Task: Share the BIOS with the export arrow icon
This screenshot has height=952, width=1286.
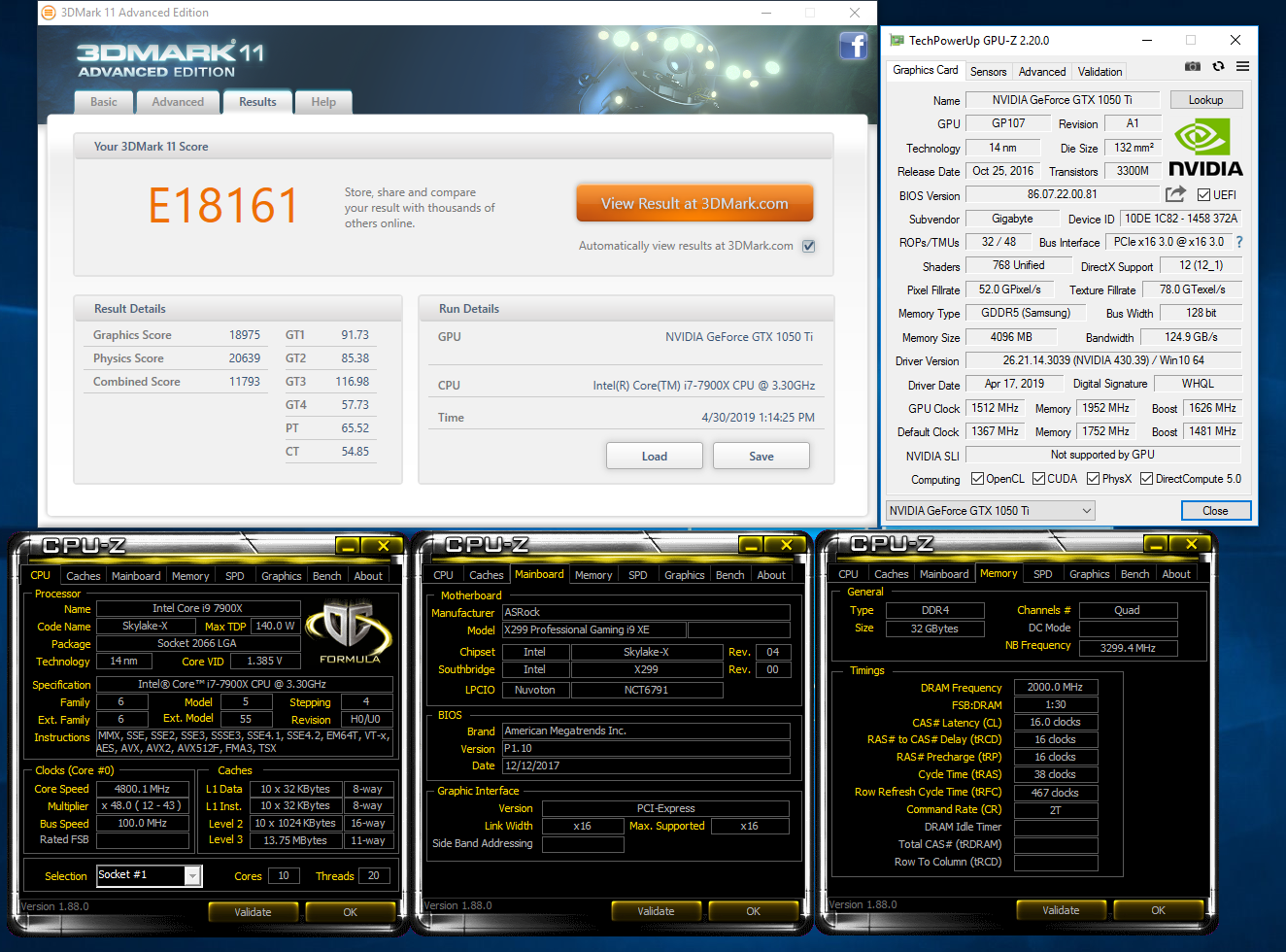Action: click(x=1175, y=194)
